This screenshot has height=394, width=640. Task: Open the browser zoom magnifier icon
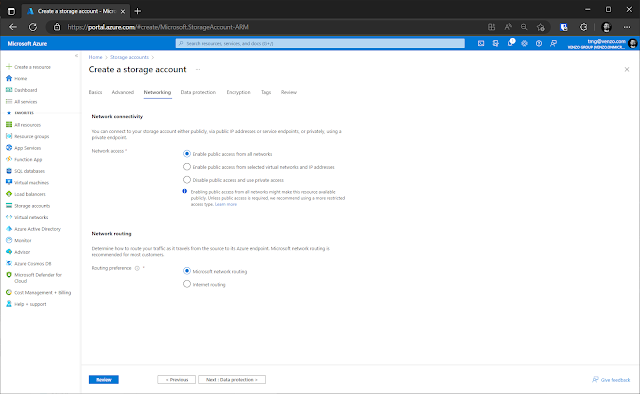524,27
